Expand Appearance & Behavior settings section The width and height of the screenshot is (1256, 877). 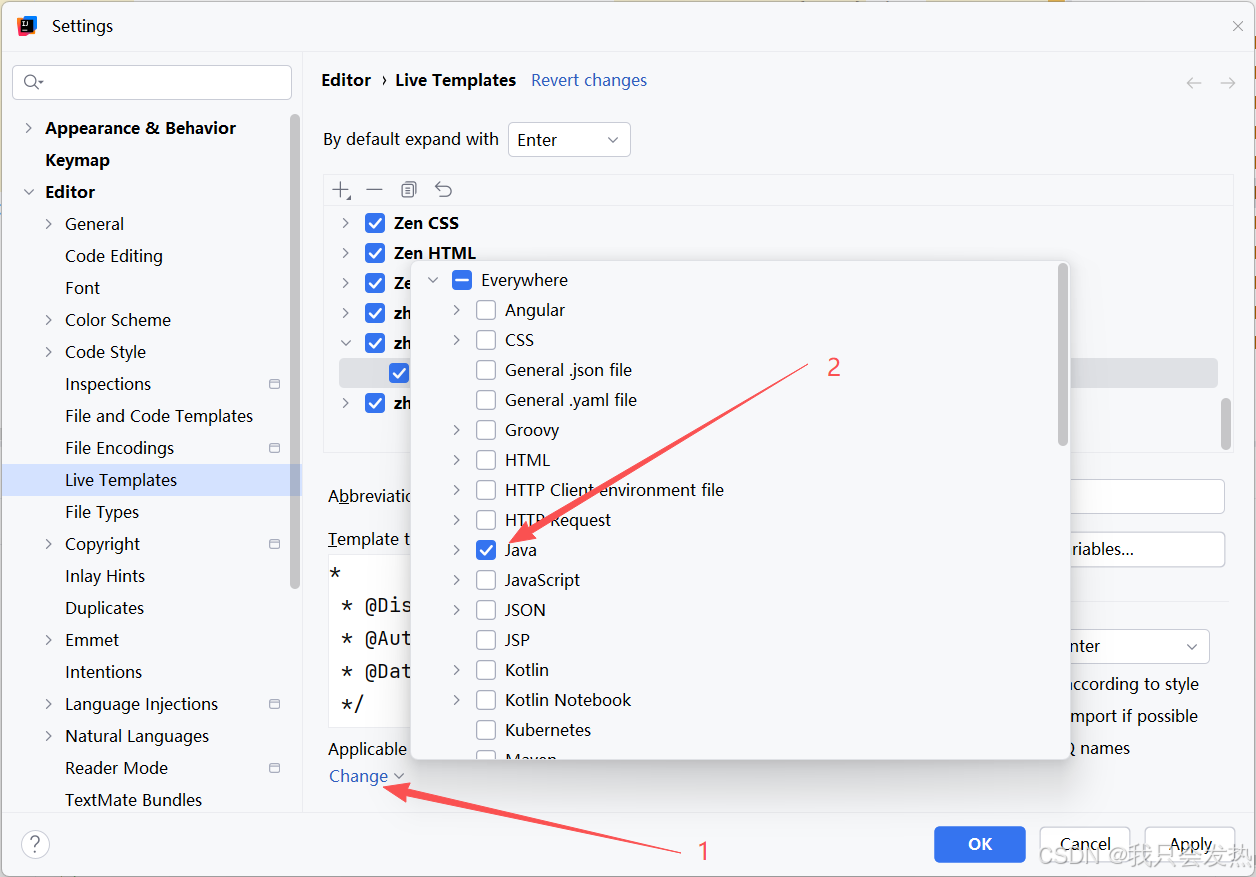[x=29, y=128]
